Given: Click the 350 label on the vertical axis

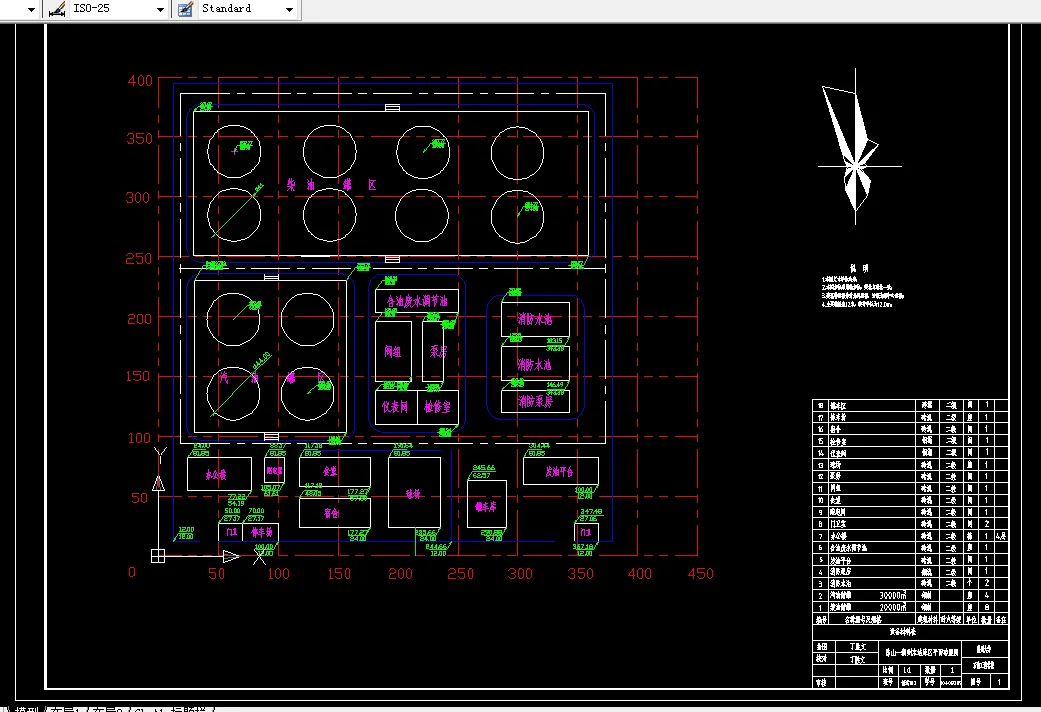Looking at the screenshot, I should [x=139, y=138].
